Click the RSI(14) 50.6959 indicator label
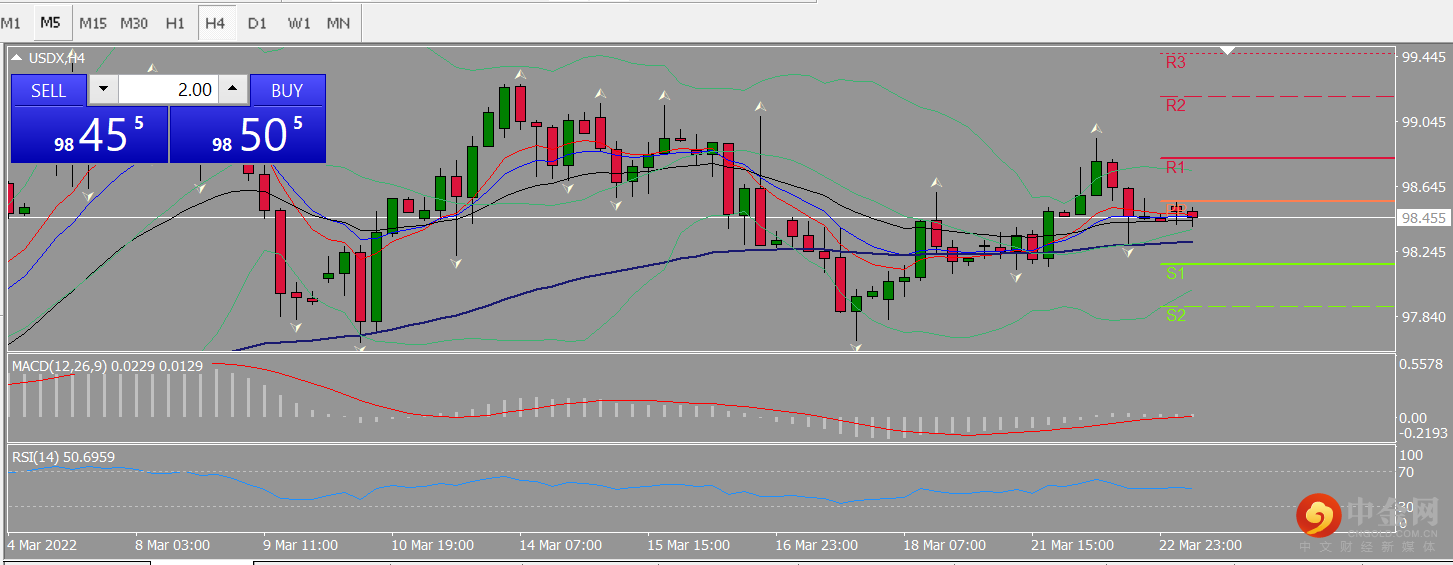 tap(63, 457)
